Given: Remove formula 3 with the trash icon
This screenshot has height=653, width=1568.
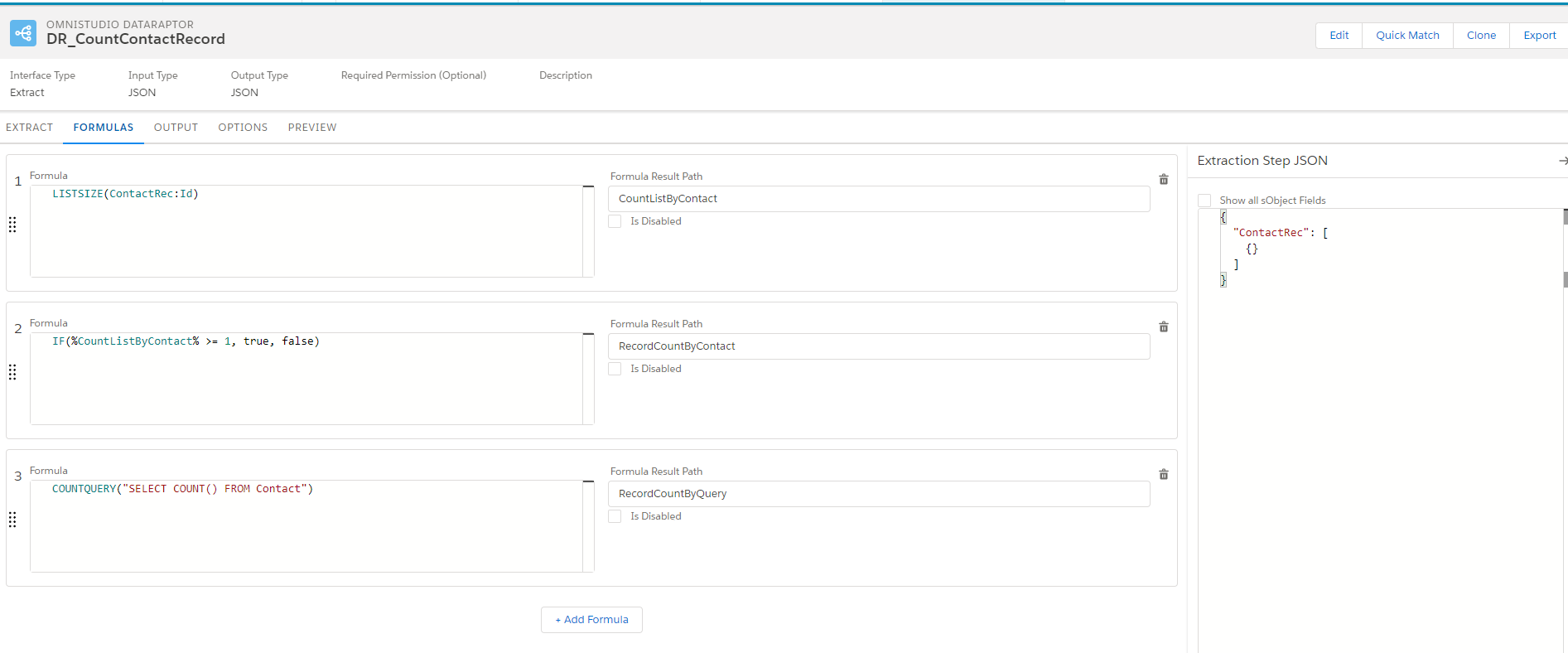Looking at the screenshot, I should (1163, 475).
